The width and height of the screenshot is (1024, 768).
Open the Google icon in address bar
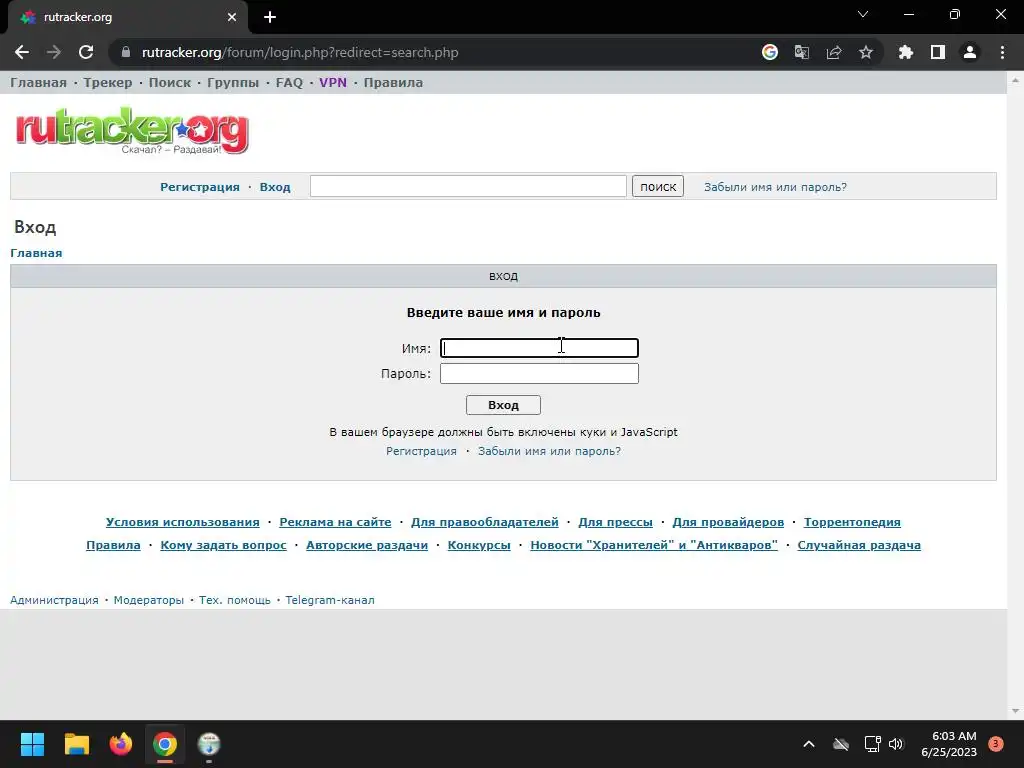pyautogui.click(x=770, y=52)
